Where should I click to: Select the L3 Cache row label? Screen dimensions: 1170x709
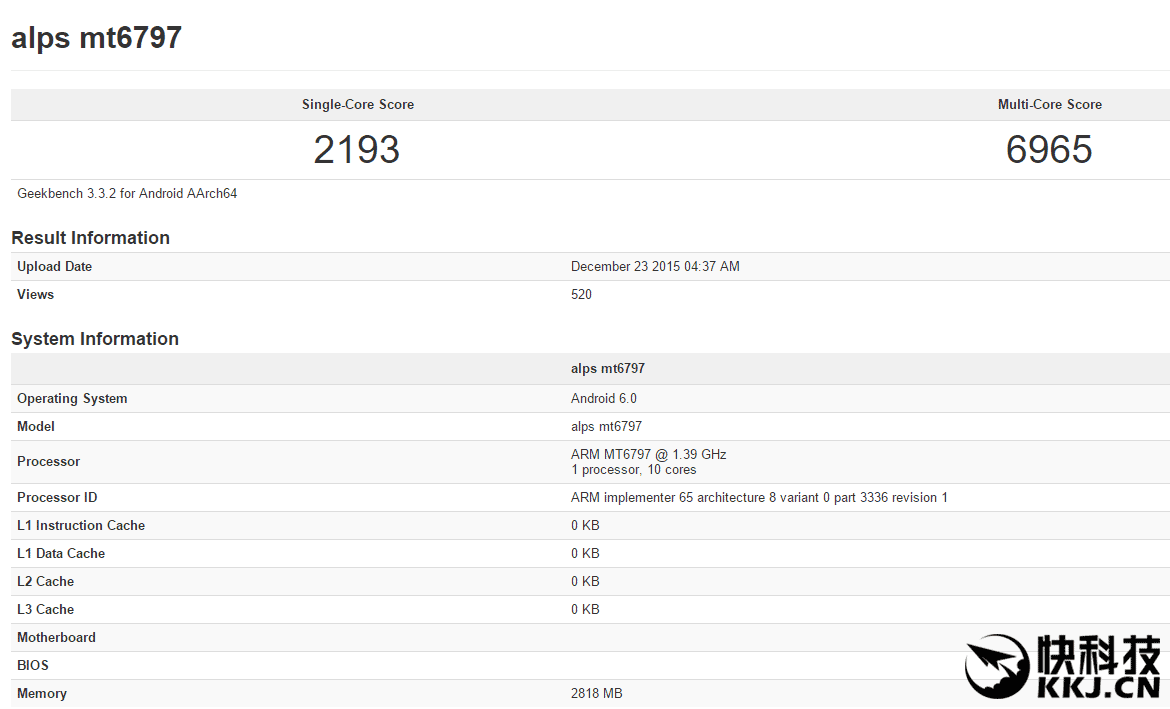[x=45, y=610]
